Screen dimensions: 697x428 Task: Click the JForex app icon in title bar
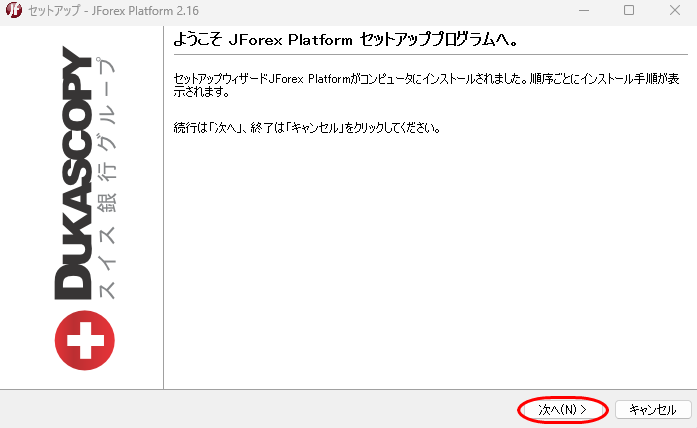click(x=15, y=11)
